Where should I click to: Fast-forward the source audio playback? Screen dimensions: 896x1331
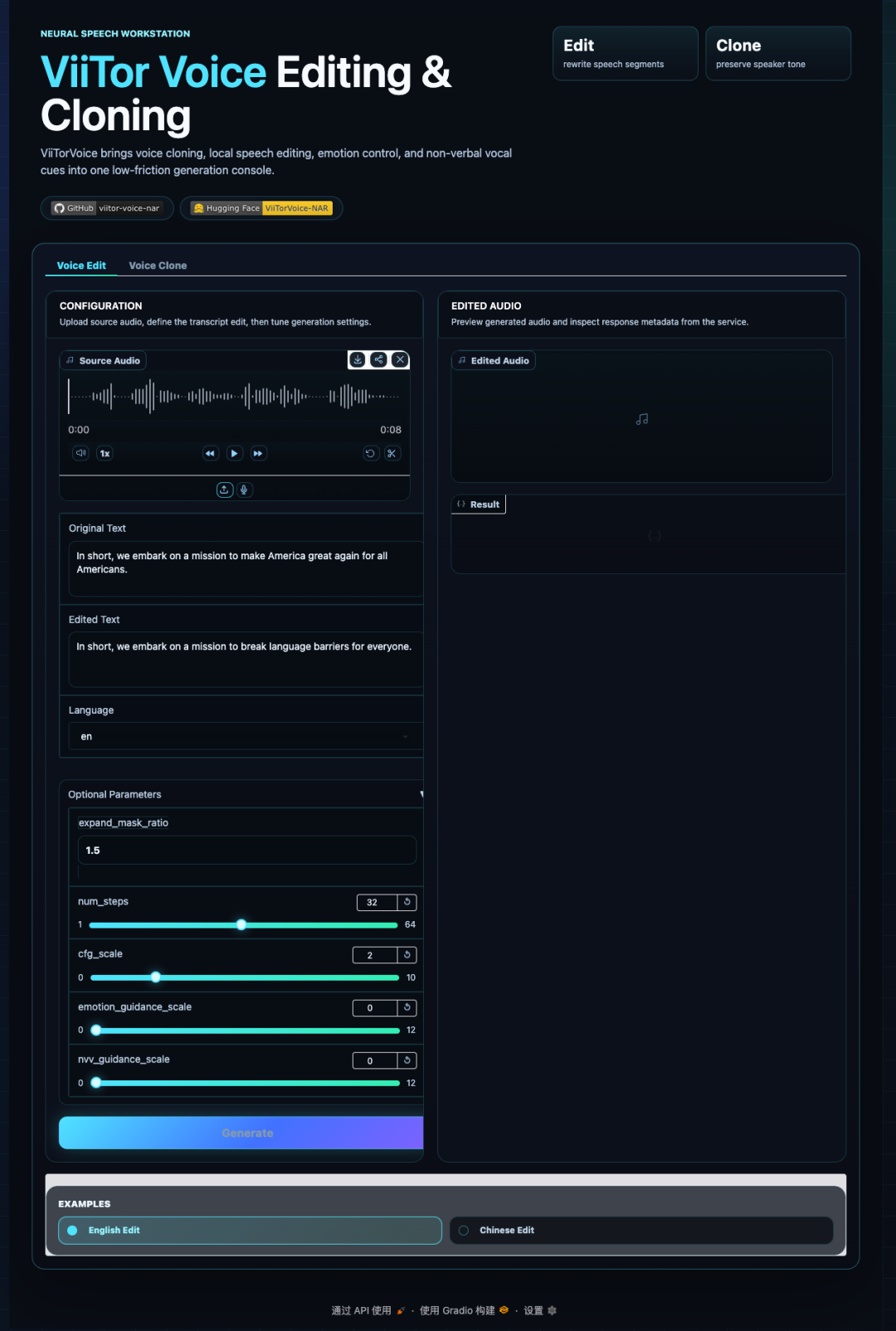[x=258, y=453]
